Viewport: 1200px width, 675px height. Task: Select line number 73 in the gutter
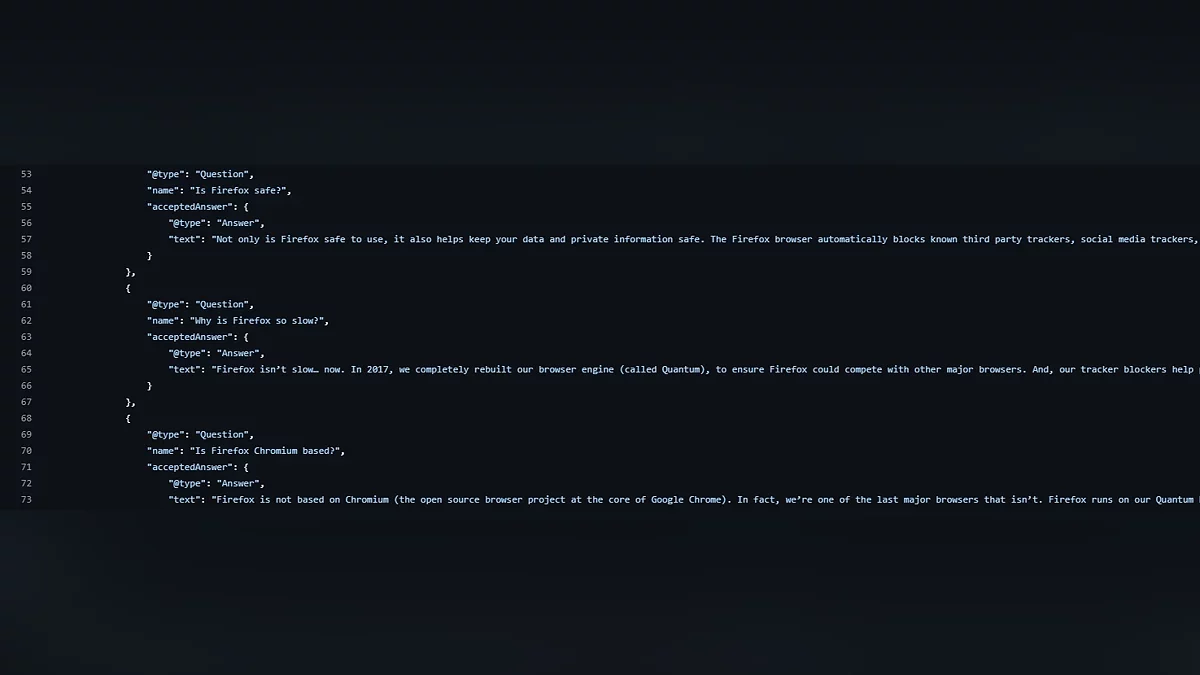[x=26, y=499]
